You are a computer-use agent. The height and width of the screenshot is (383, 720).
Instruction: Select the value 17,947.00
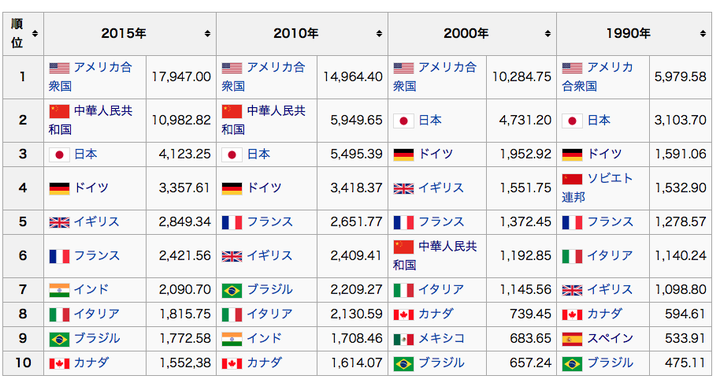pos(181,77)
